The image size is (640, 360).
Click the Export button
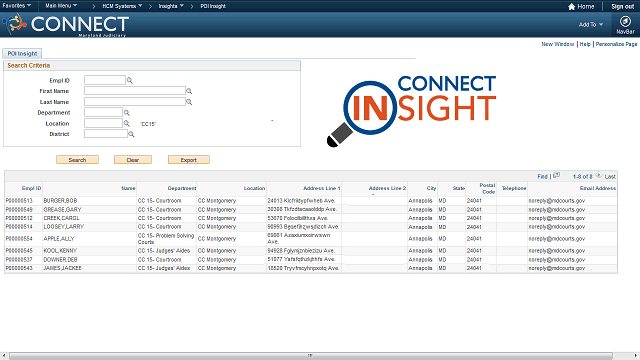(x=189, y=160)
